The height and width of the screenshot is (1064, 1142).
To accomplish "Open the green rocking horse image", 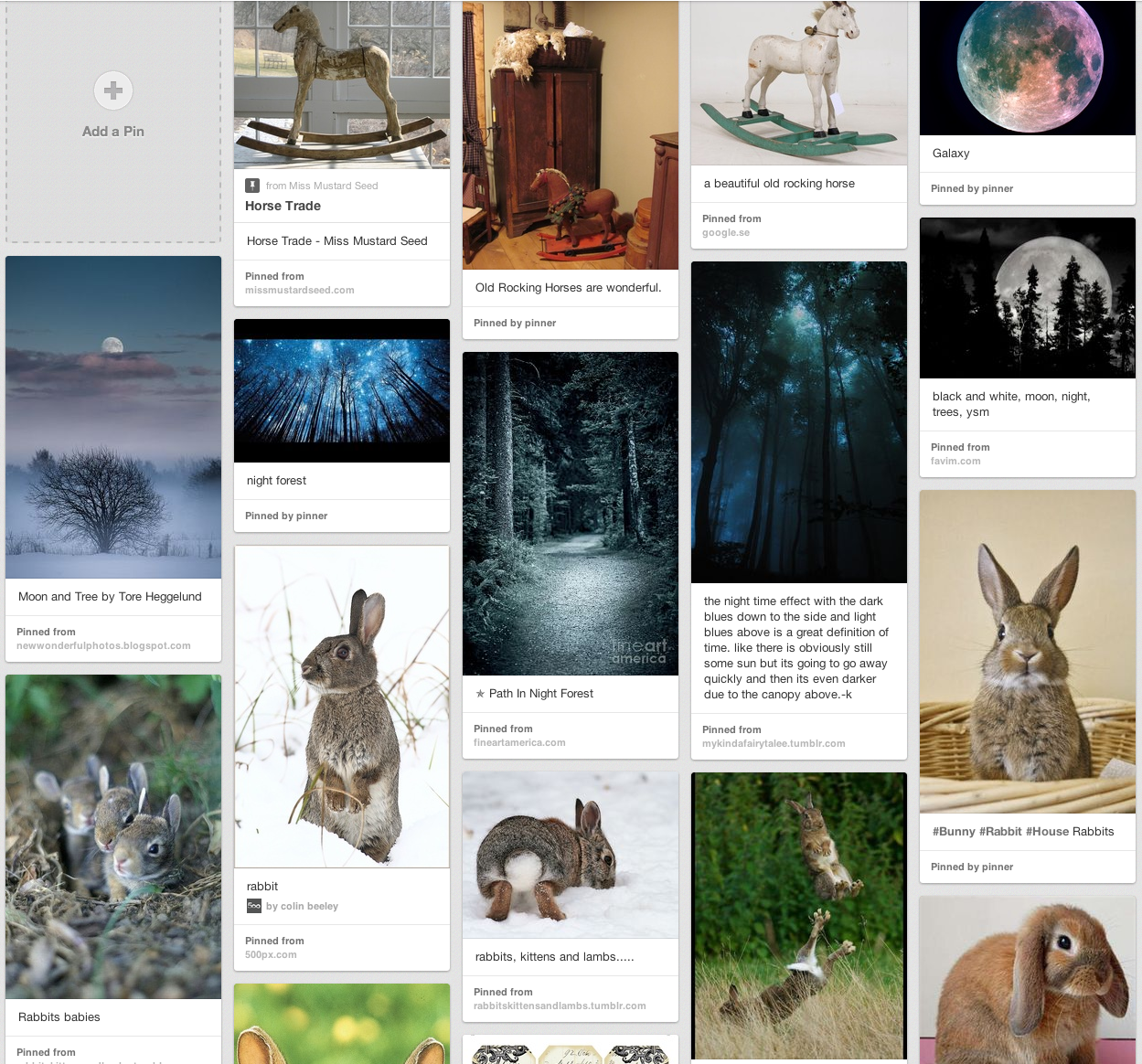I will (x=799, y=82).
